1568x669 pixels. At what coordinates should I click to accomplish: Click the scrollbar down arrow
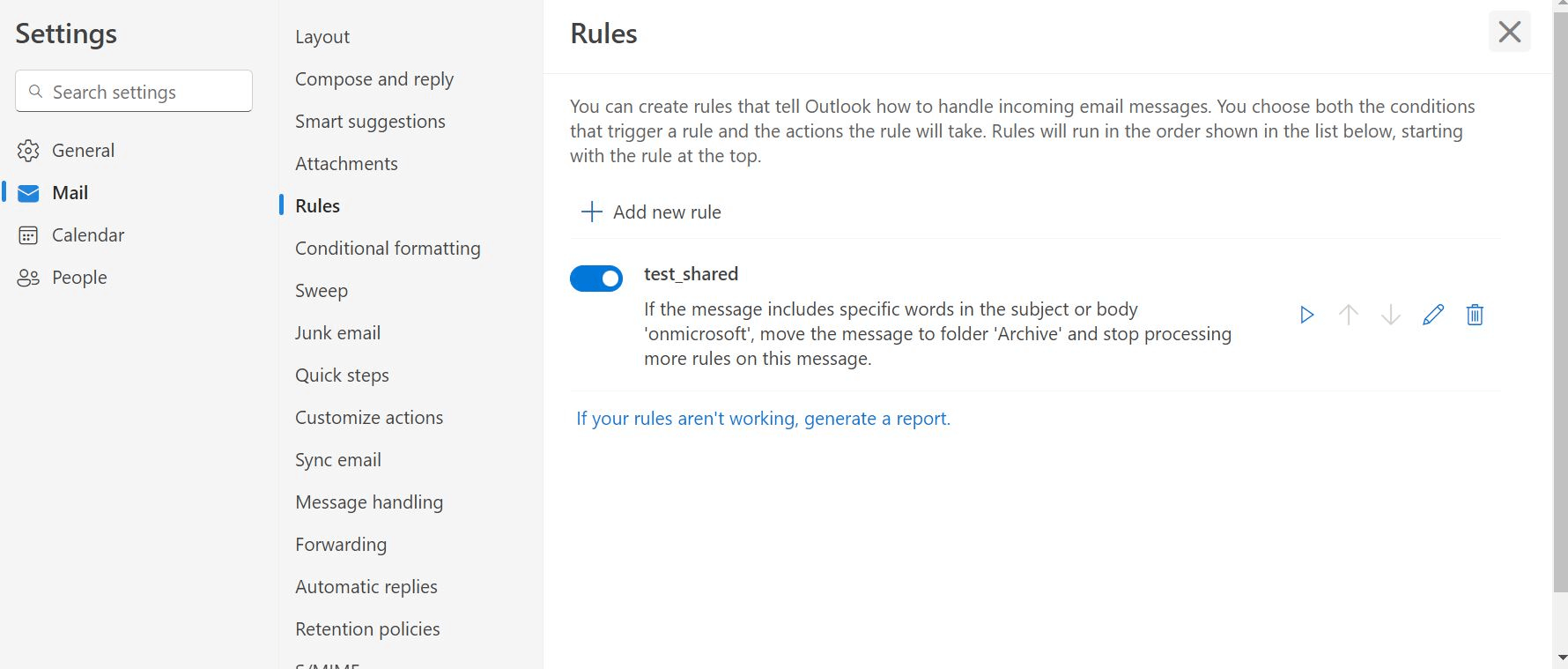coord(1561,658)
